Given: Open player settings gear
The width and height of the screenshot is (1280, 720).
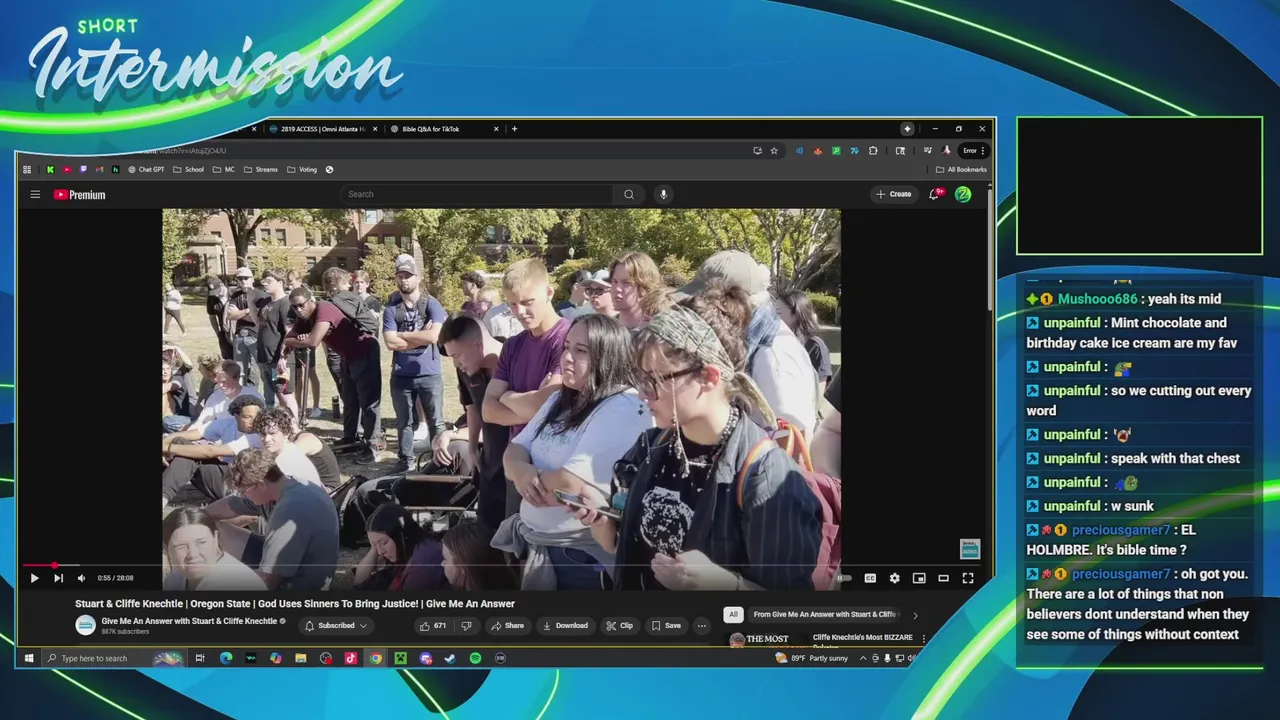Looking at the screenshot, I should tap(894, 578).
